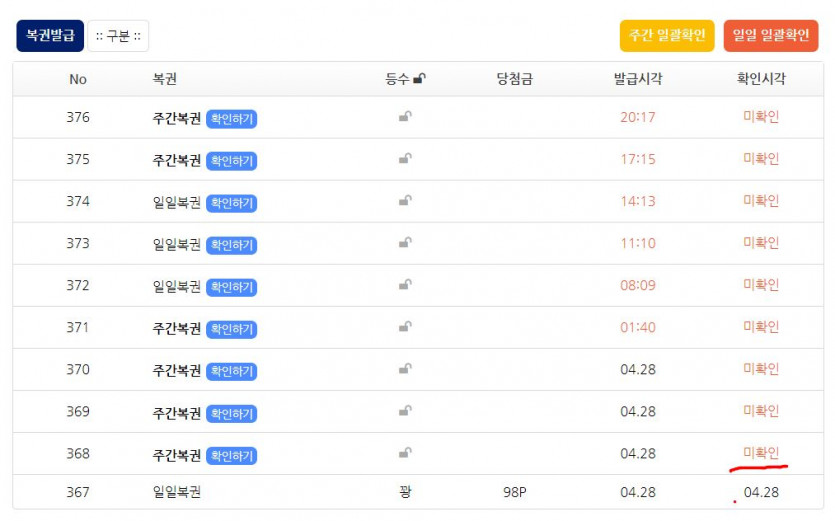The image size is (835, 521).
Task: Select the 일일복권 row number 367
Action: pyautogui.click(x=78, y=492)
